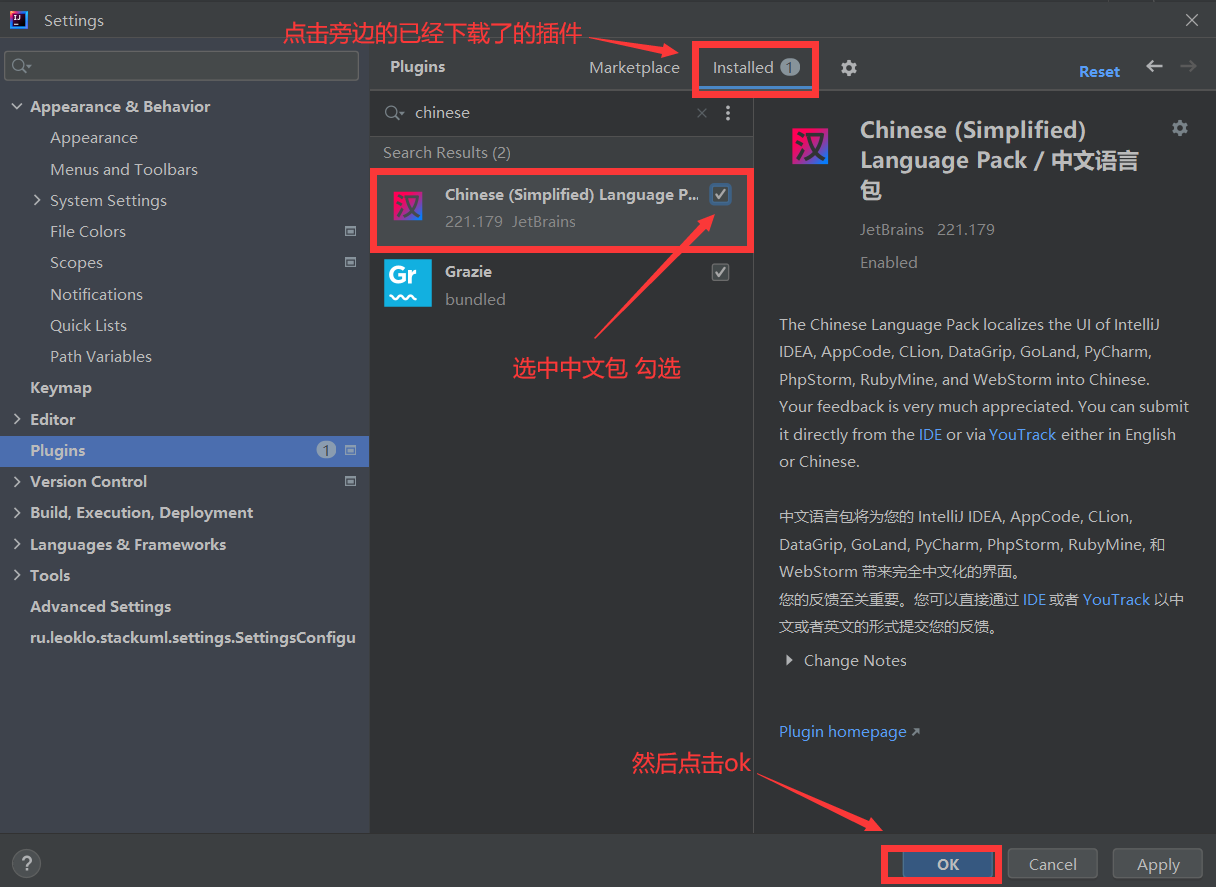Select Appearance settings page
The height and width of the screenshot is (887, 1216).
pos(94,137)
